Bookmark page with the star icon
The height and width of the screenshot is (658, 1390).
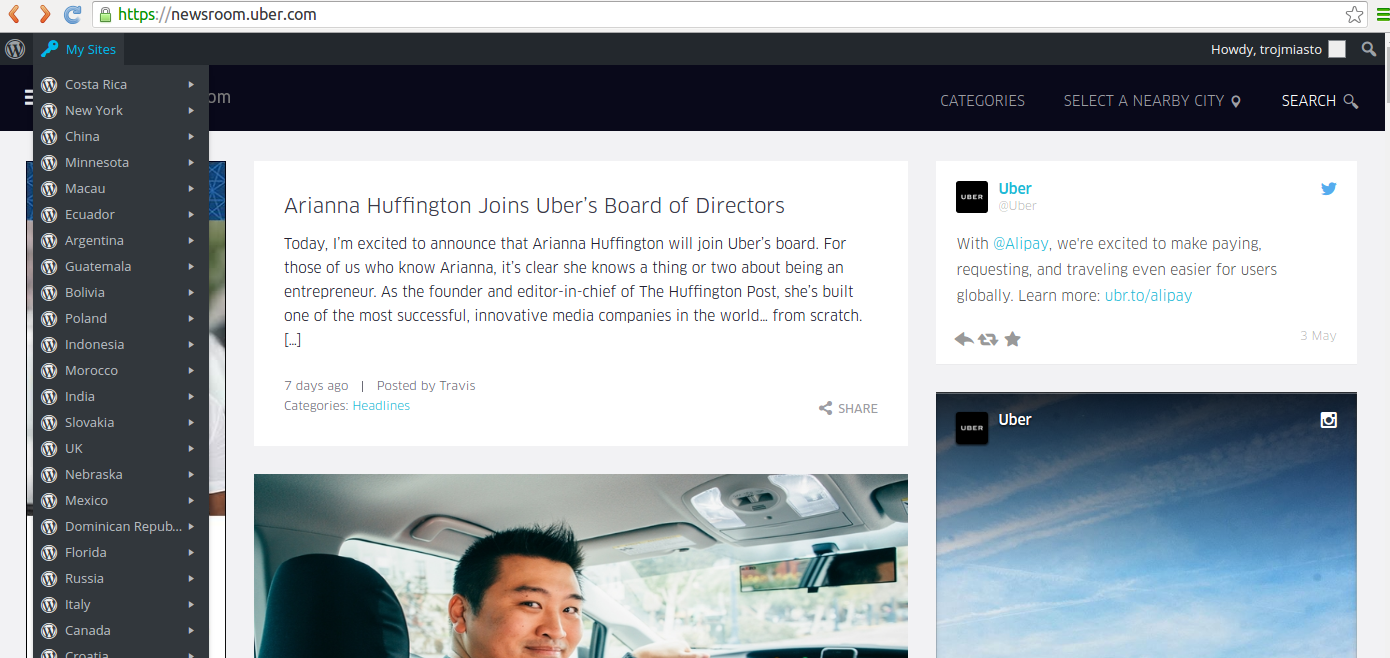1354,15
